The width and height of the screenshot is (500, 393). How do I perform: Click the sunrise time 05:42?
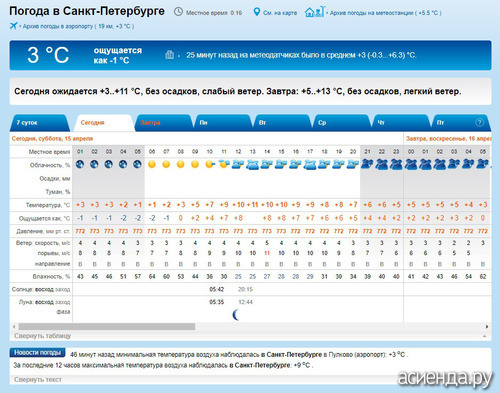pyautogui.click(x=217, y=289)
